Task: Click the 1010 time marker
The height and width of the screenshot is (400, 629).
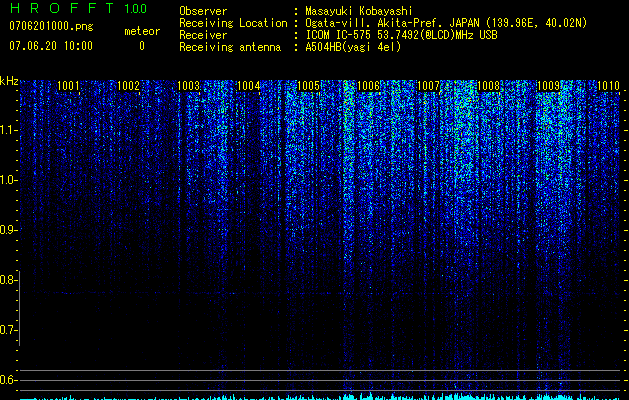Action: (608, 85)
